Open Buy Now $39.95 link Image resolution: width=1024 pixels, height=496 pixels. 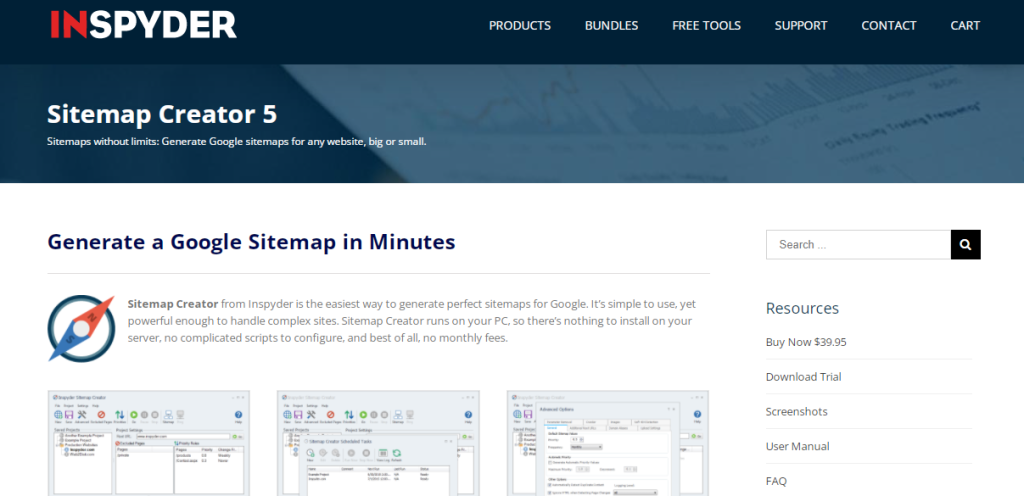point(806,342)
